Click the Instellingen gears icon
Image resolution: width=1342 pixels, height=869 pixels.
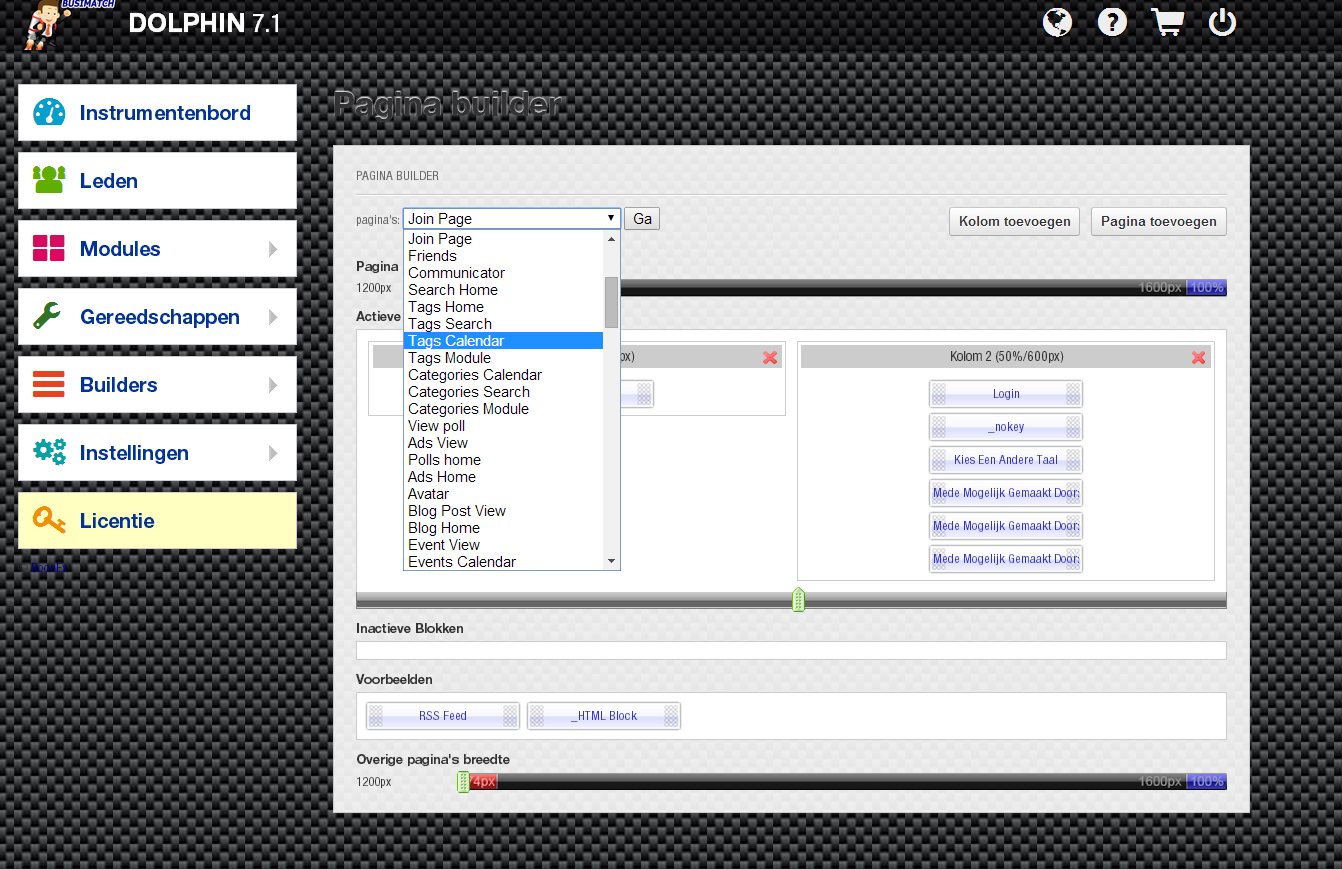tap(49, 452)
